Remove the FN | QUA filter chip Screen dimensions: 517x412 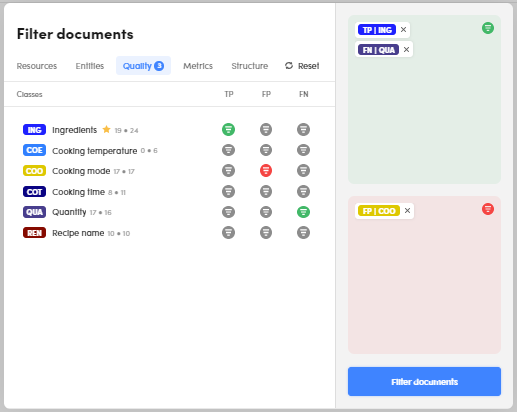click(406, 50)
